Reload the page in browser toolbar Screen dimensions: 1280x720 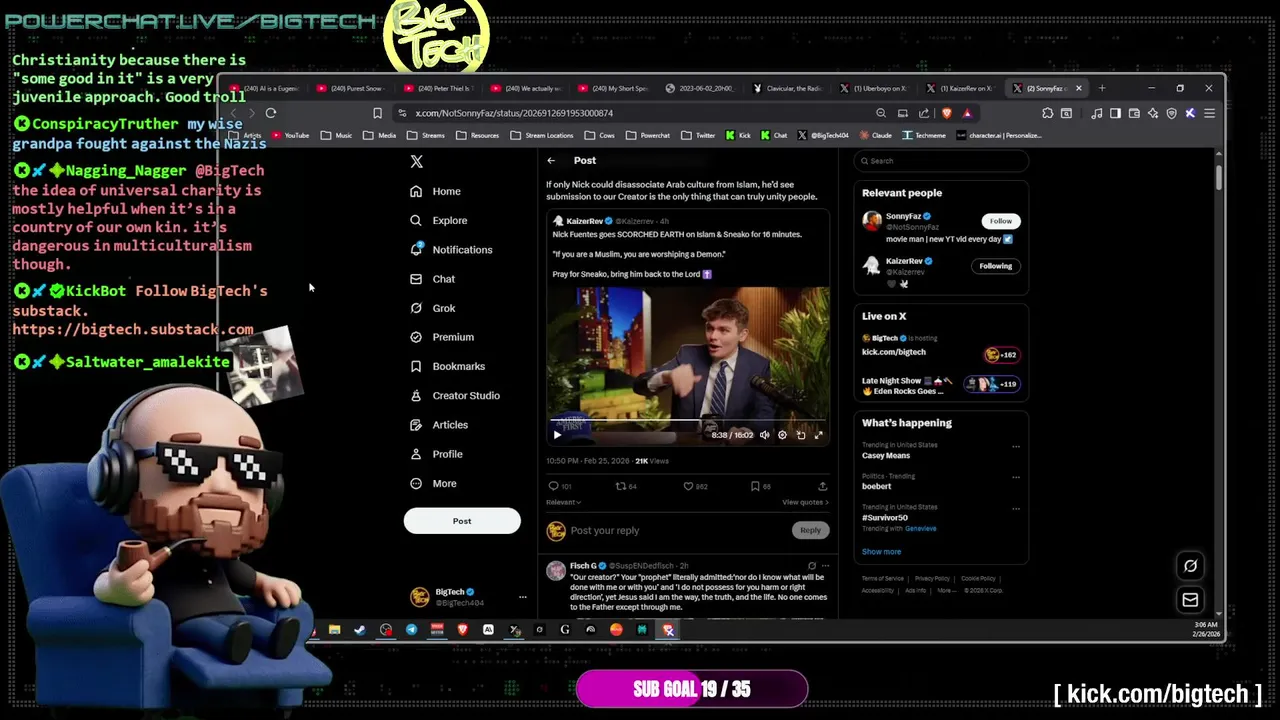click(x=271, y=113)
